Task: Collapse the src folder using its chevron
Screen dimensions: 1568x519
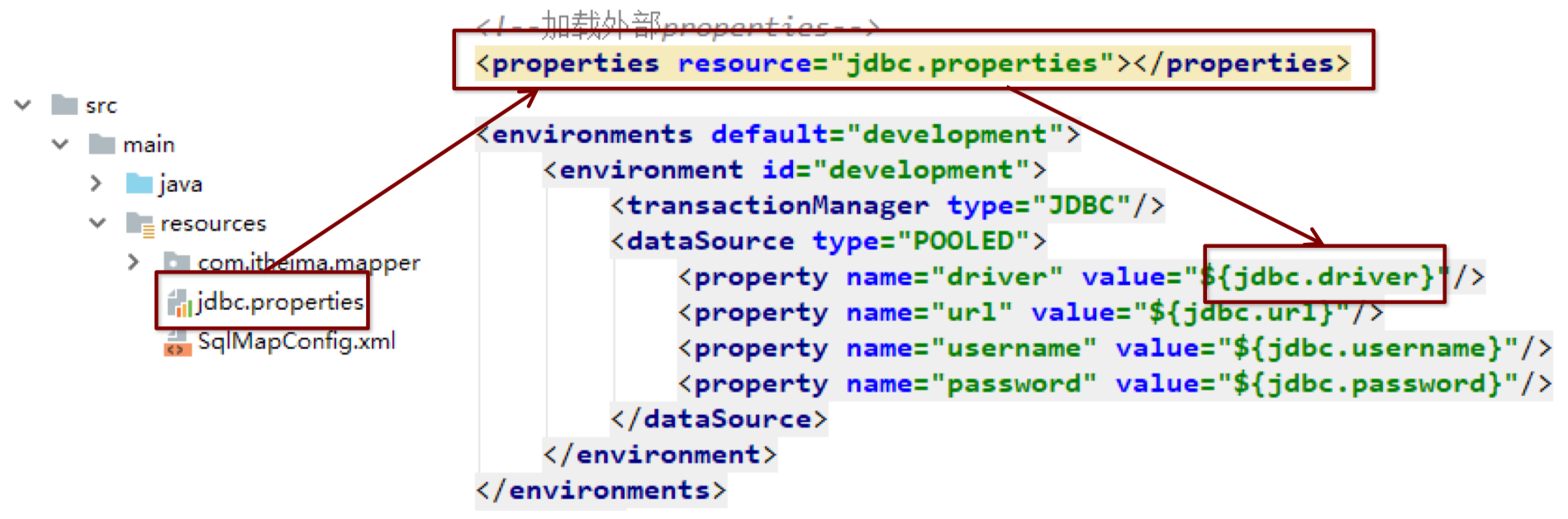Action: [x=23, y=105]
